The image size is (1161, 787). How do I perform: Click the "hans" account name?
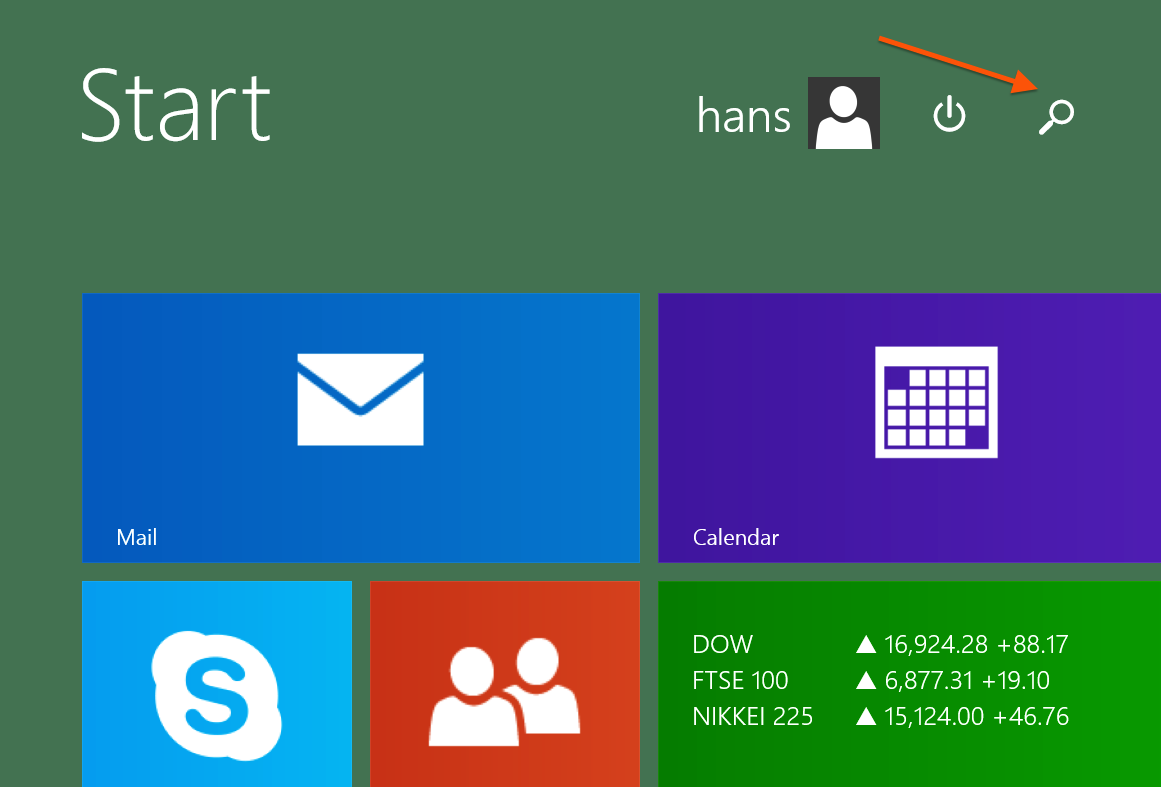coord(744,116)
